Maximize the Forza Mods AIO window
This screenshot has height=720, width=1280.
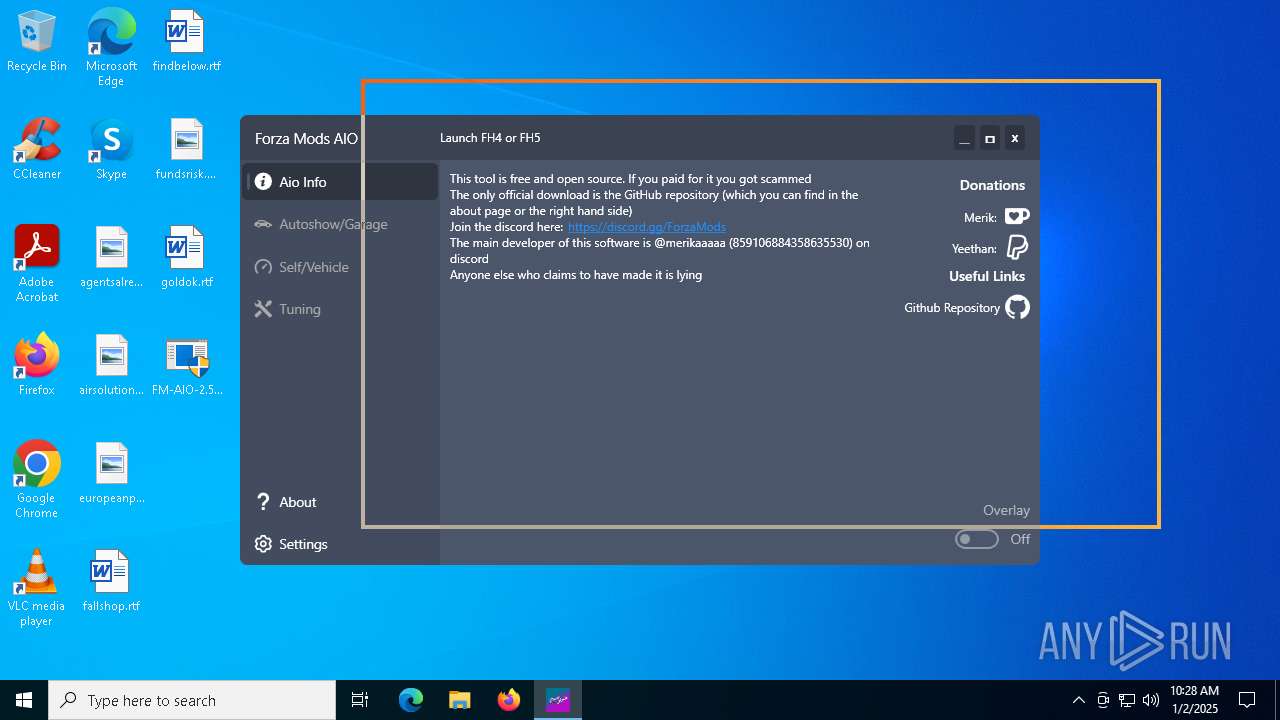[990, 138]
